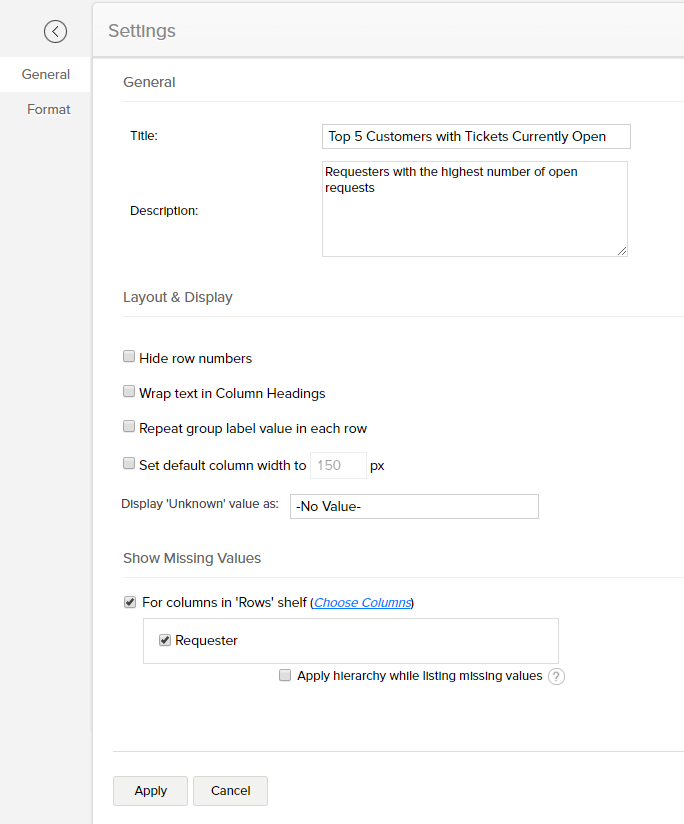The image size is (684, 824).
Task: Click the Settings page heading
Action: click(142, 31)
